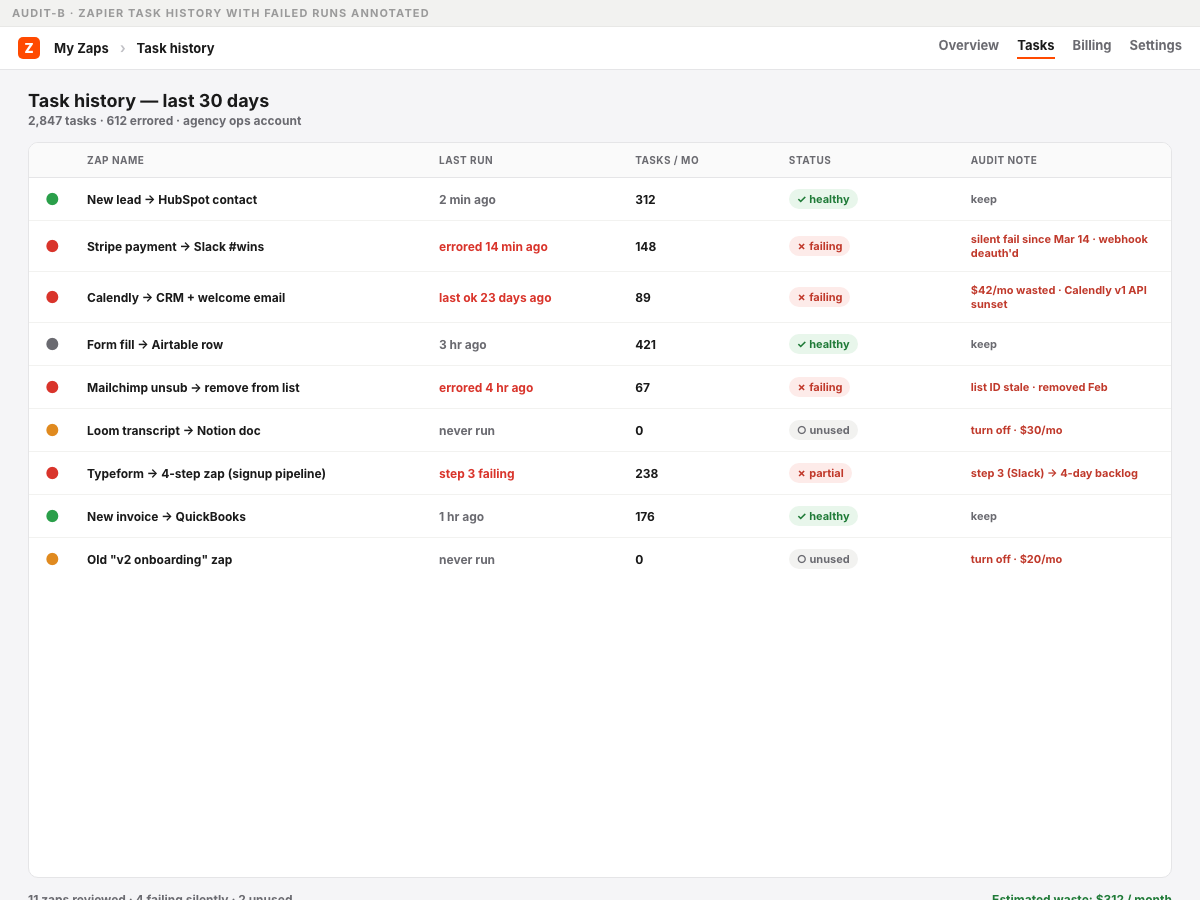Click unused badge in Loom transcript row
Viewport: 1200px width, 900px height.
pos(823,430)
